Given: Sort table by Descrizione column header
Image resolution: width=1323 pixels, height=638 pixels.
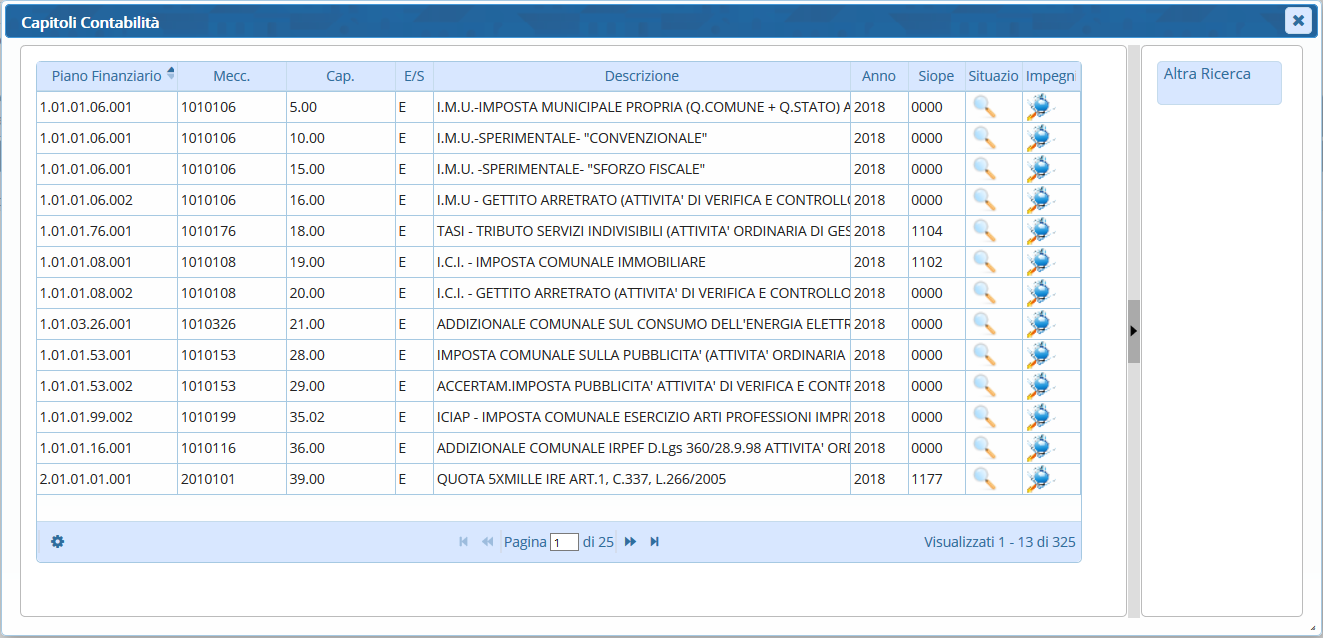Looking at the screenshot, I should 641,76.
